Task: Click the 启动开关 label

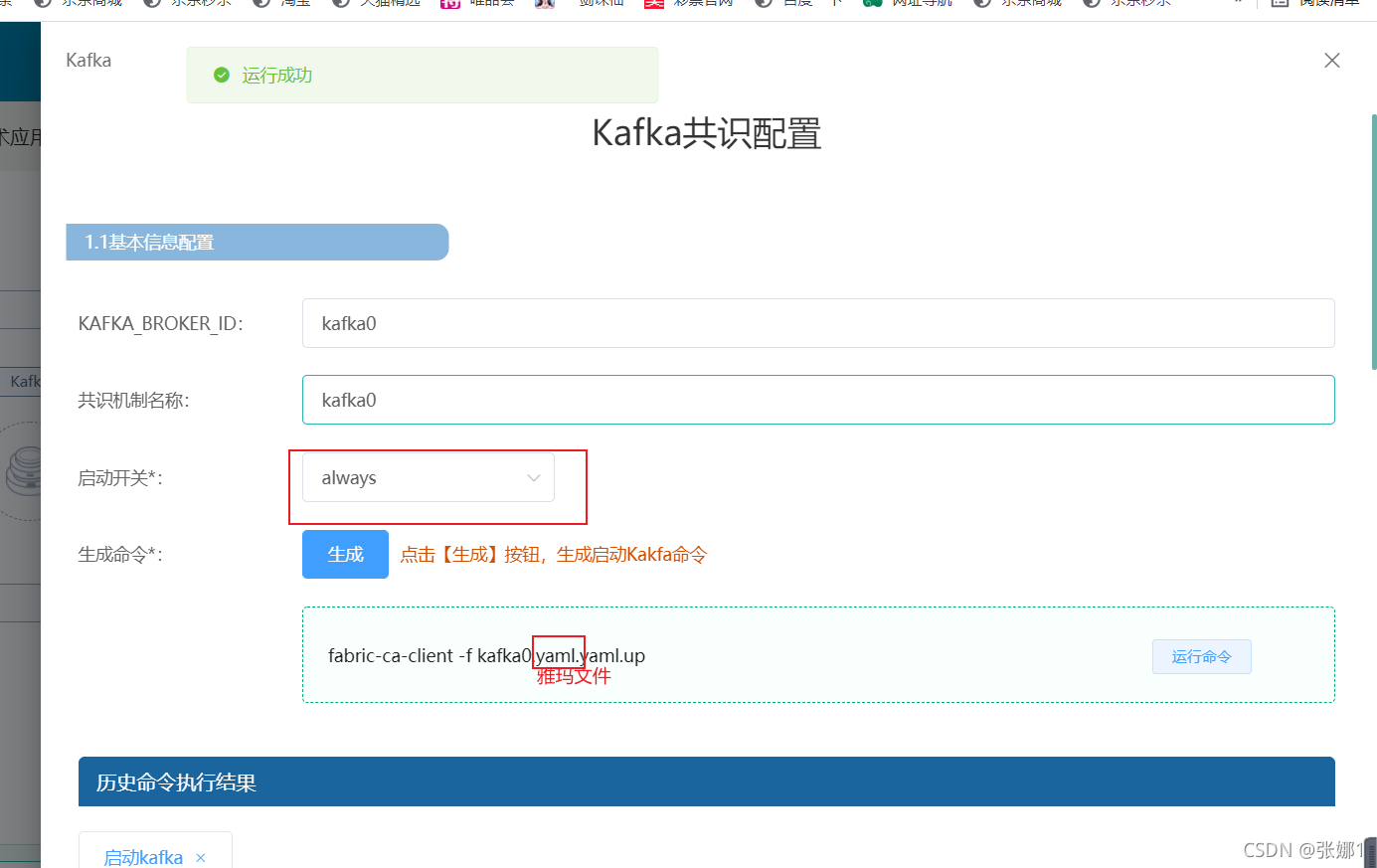Action: [120, 478]
